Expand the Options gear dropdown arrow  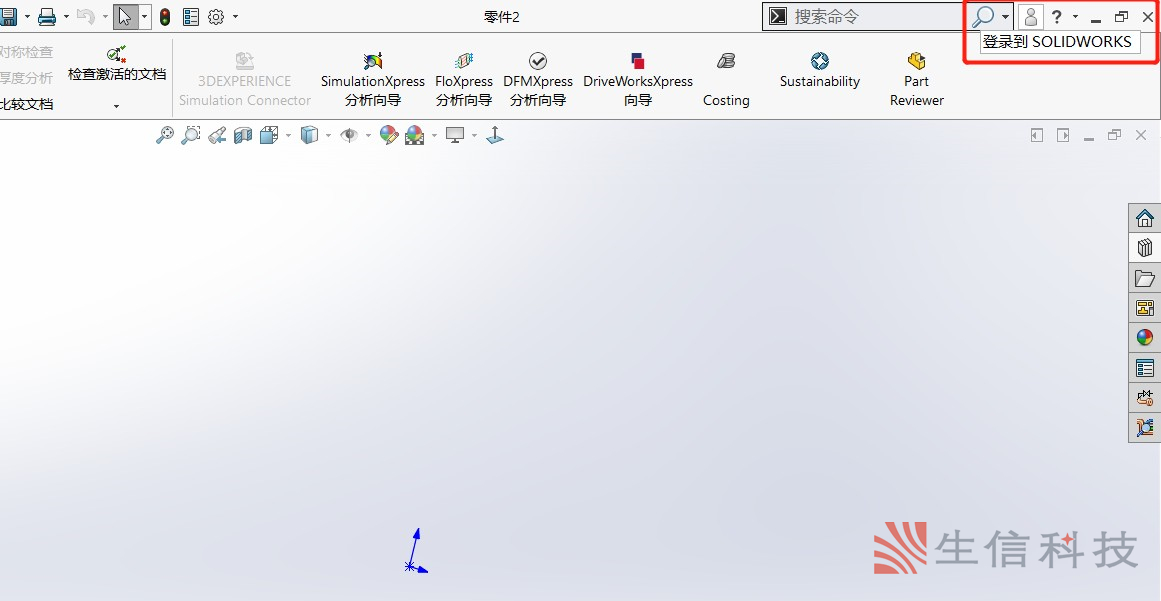point(235,16)
